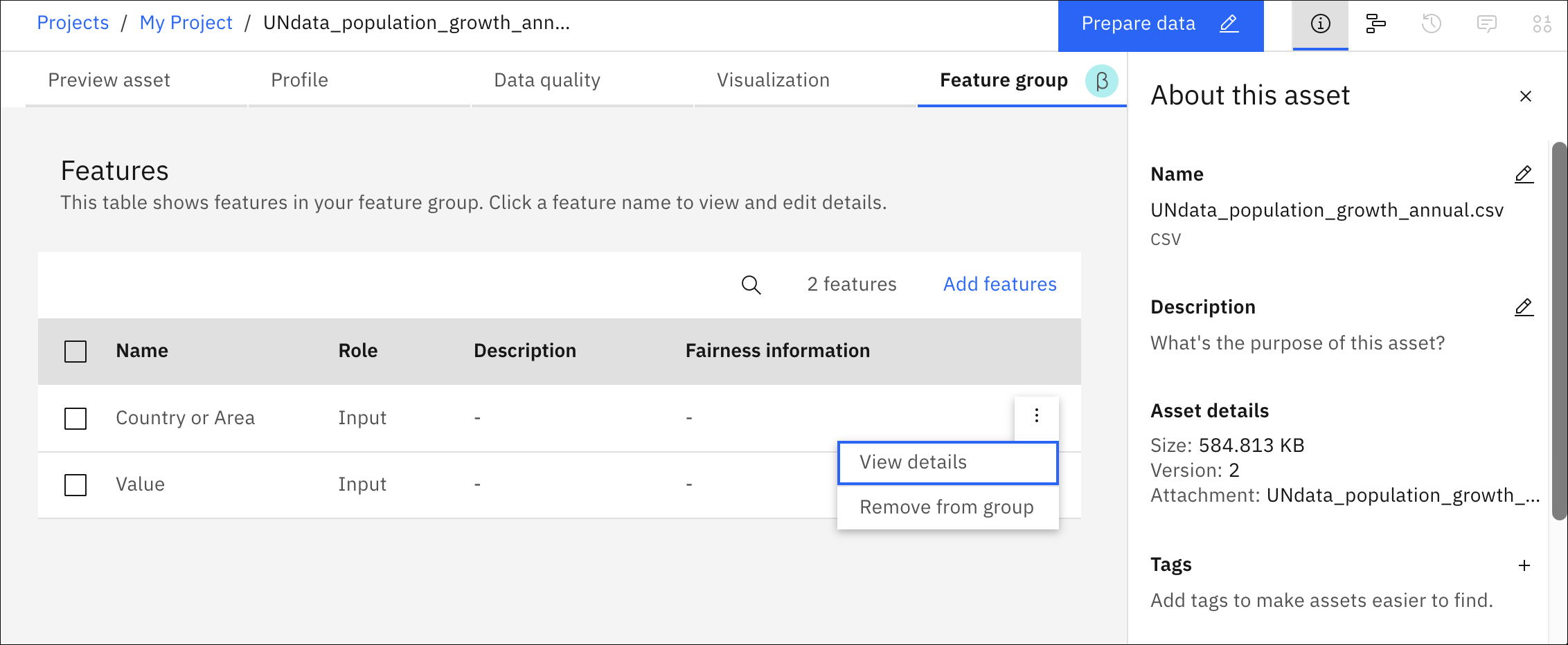
Task: Click the Attachment file name text
Action: (1403, 496)
